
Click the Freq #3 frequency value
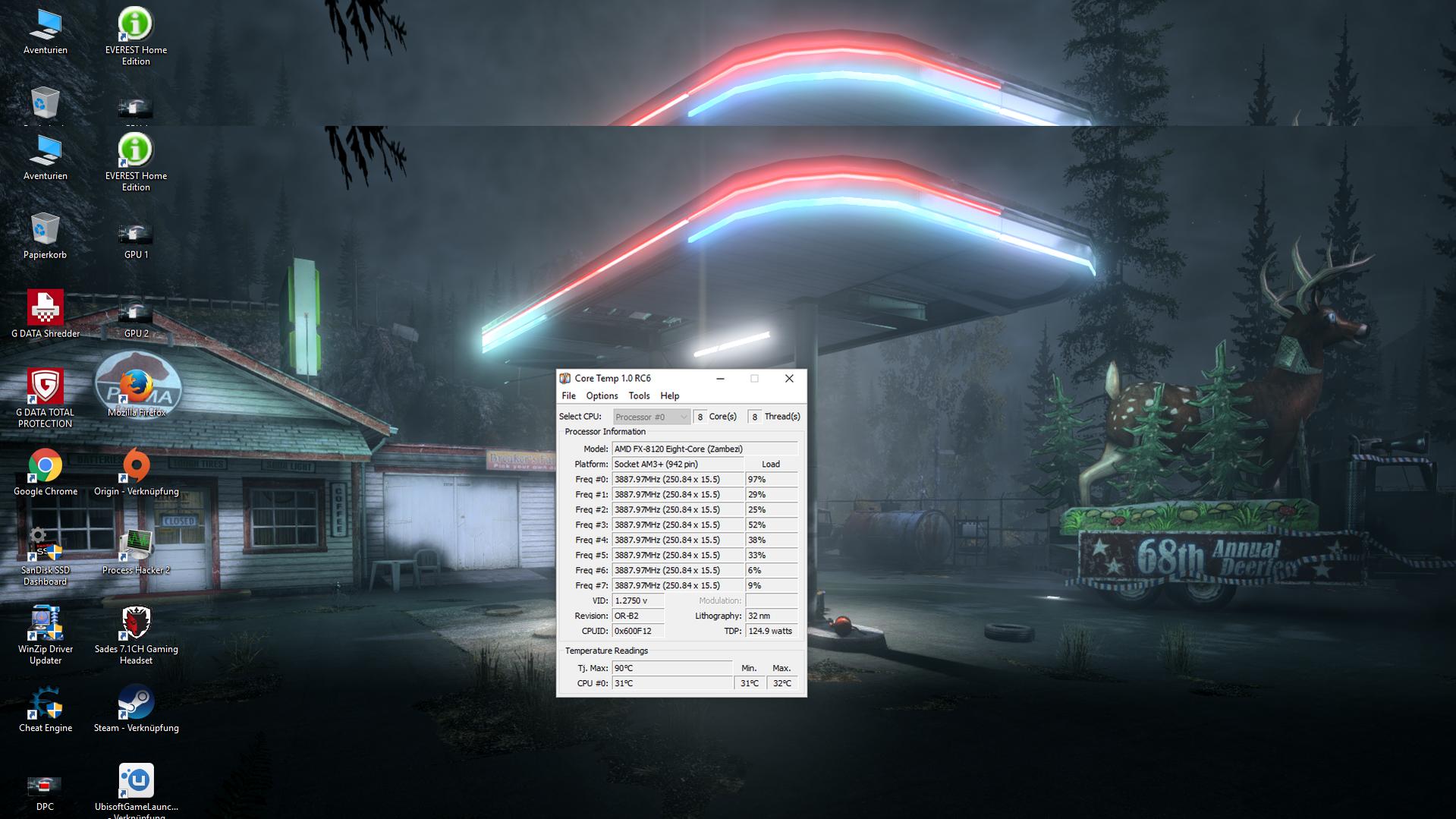[x=678, y=524]
